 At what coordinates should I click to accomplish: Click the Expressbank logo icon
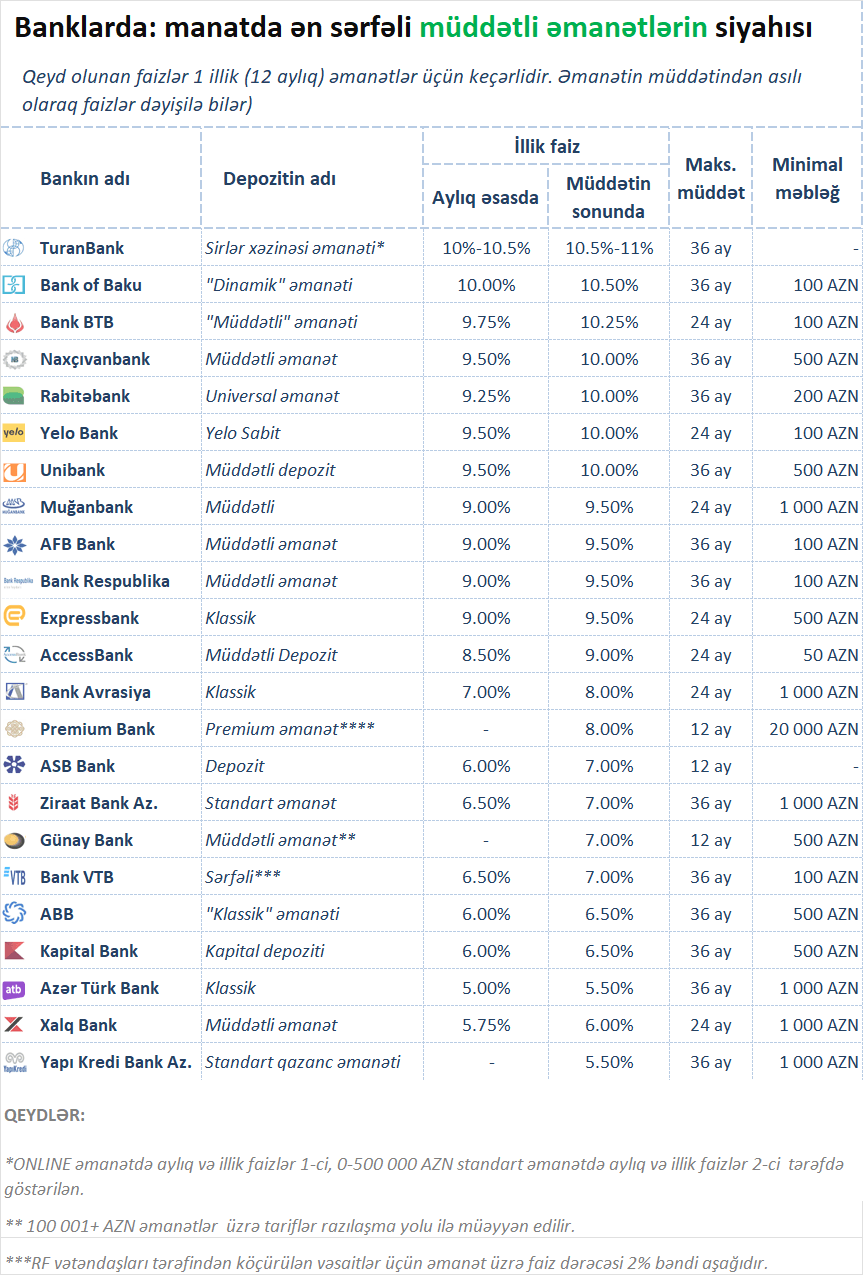(x=14, y=618)
